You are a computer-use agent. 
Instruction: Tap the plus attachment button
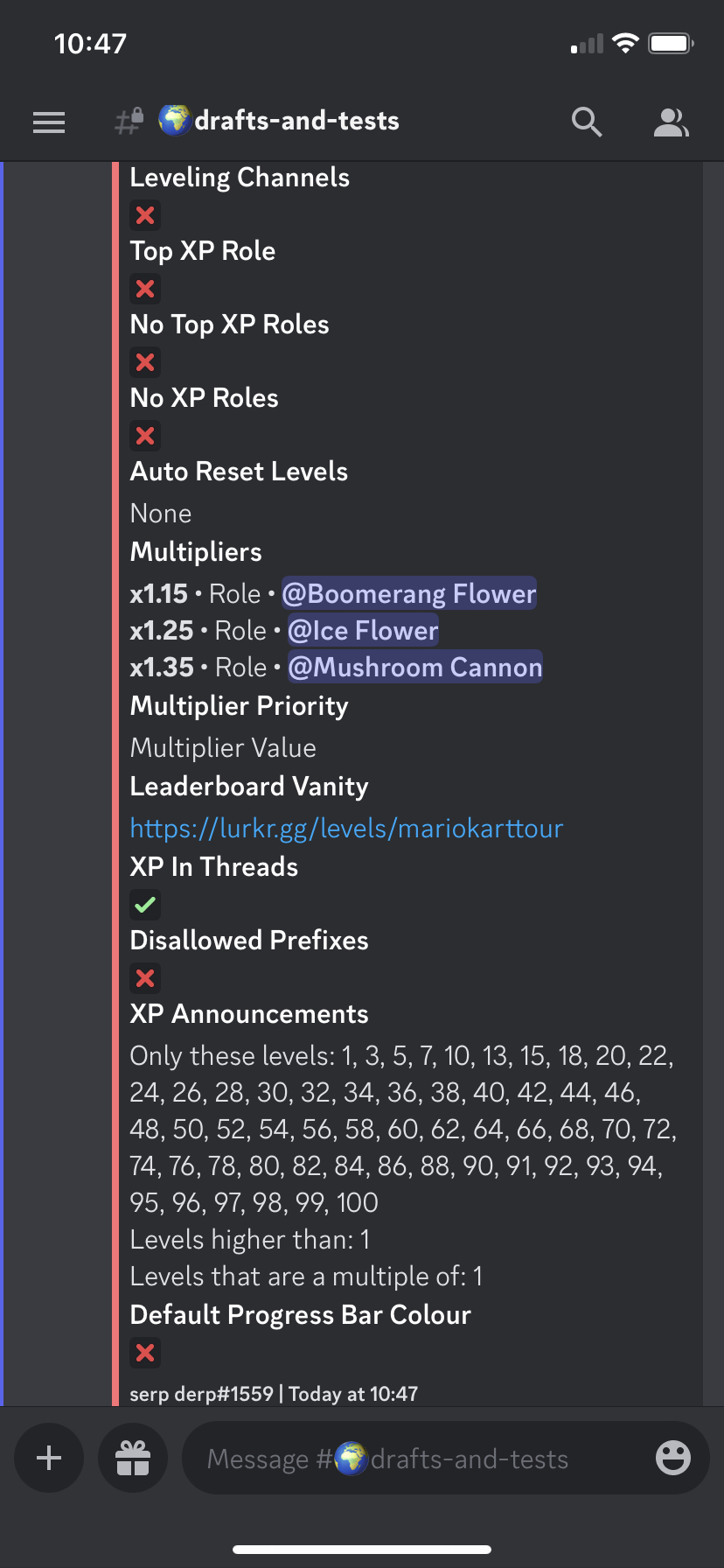click(x=49, y=1458)
